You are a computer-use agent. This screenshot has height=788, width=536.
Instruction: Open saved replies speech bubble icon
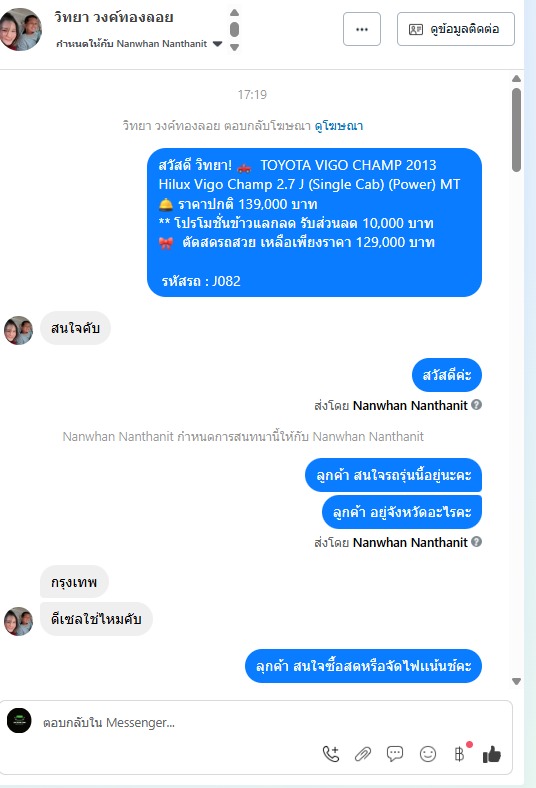click(x=395, y=754)
